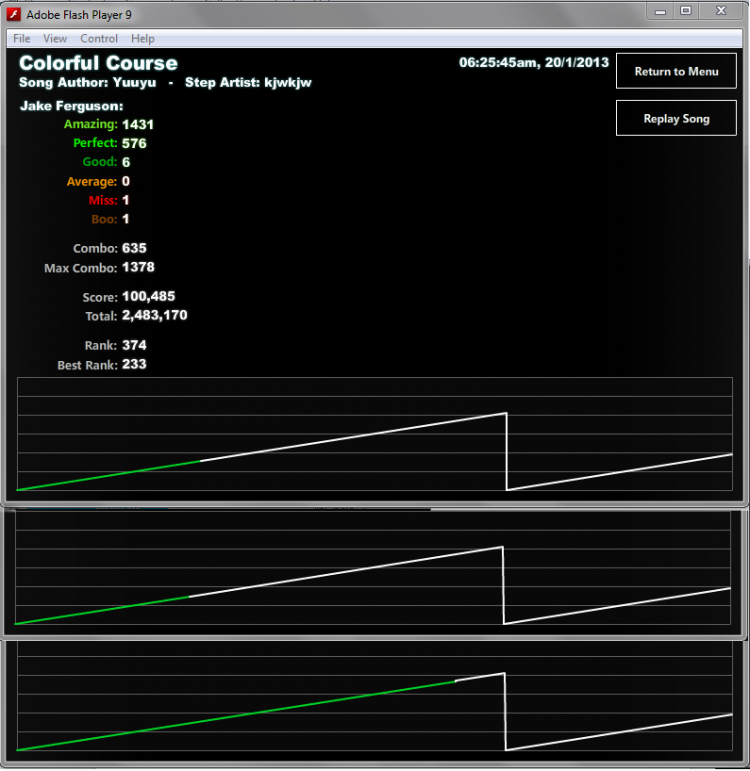Image resolution: width=750 pixels, height=771 pixels.
Task: Click the Amazing count 1431
Action: (138, 124)
